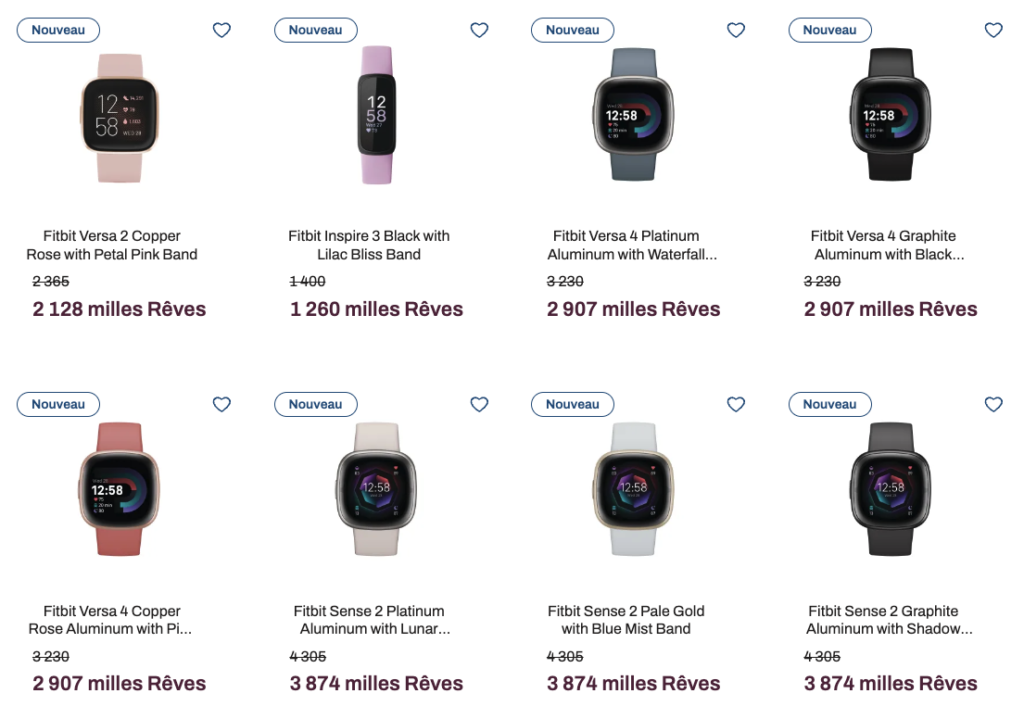Click Nouveau badge on Sense 2 Graphite
This screenshot has height=706, width=1024.
point(830,404)
